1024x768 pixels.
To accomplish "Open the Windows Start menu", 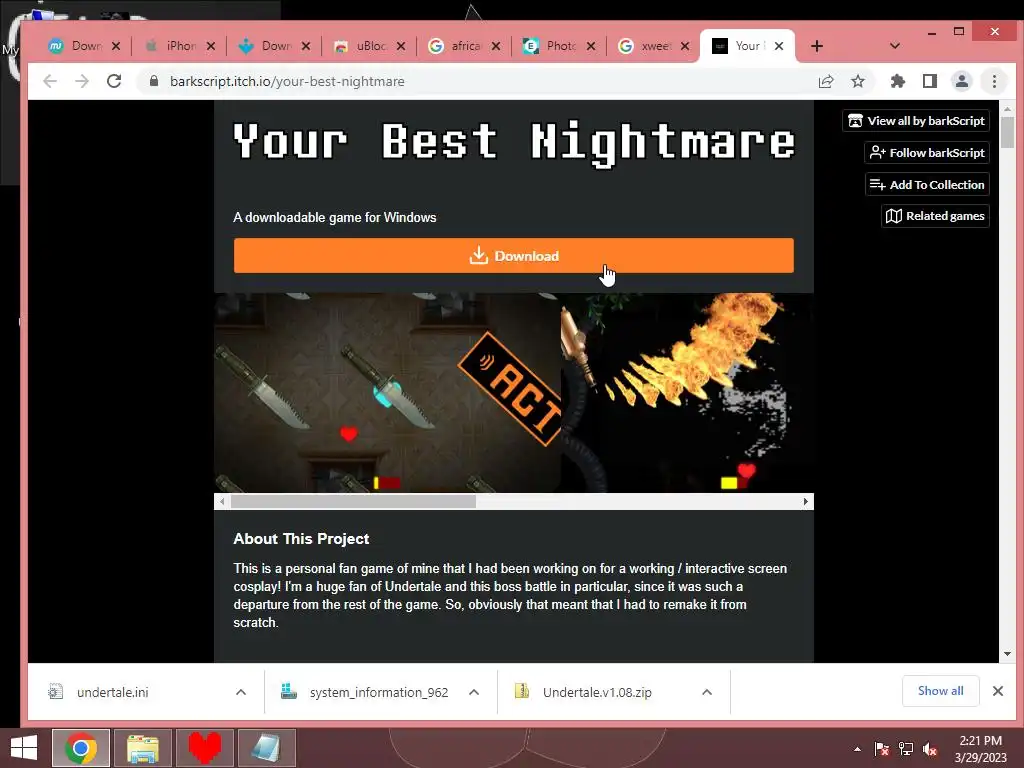I will point(24,748).
